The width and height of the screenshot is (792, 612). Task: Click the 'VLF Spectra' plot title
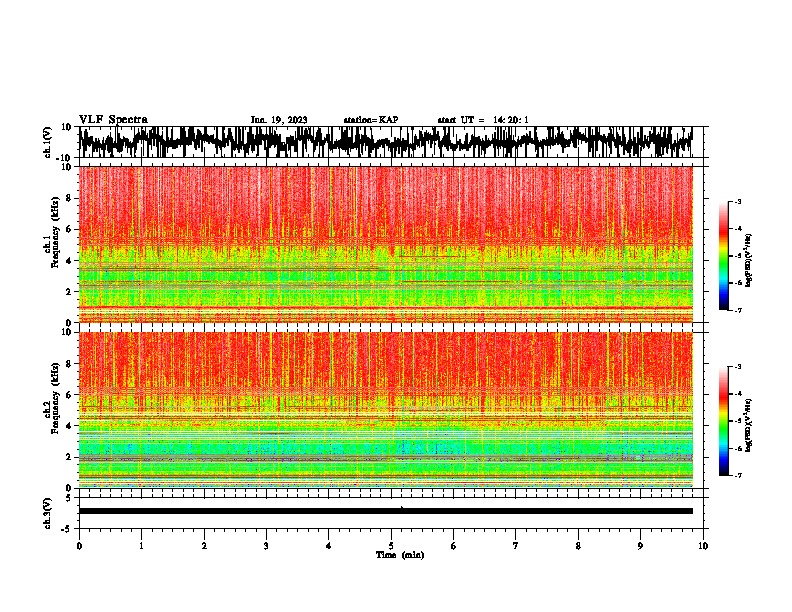pos(113,120)
